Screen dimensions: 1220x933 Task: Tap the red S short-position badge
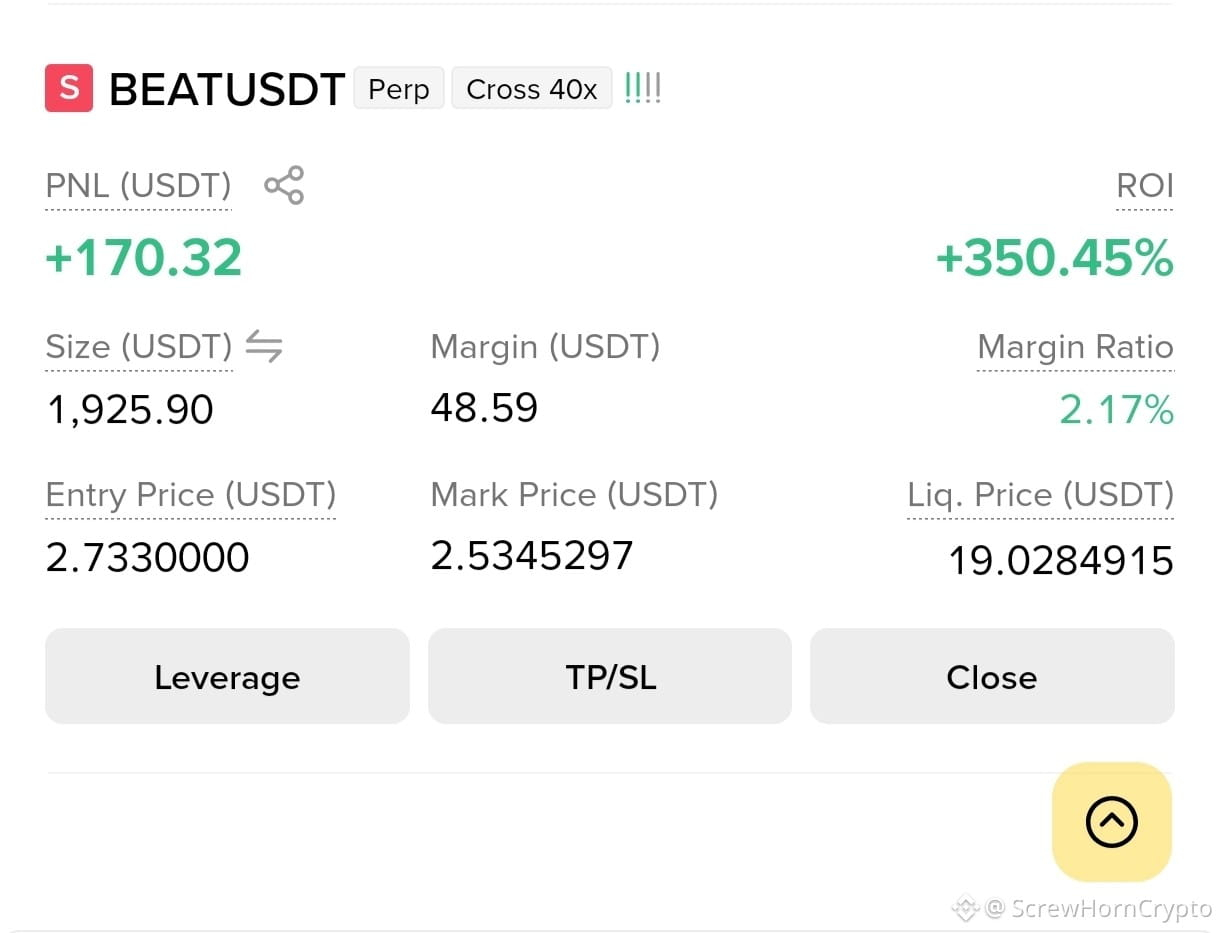[69, 88]
